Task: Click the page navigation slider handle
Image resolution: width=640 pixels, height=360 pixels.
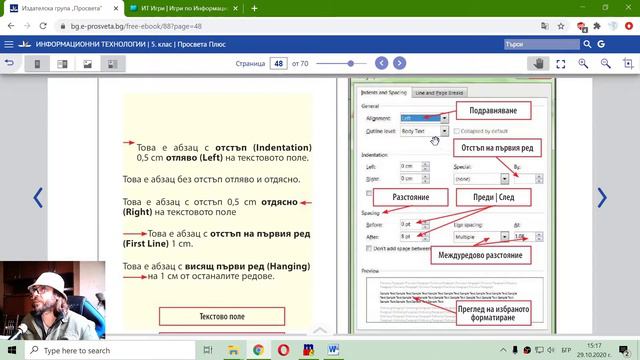Action: click(x=351, y=64)
